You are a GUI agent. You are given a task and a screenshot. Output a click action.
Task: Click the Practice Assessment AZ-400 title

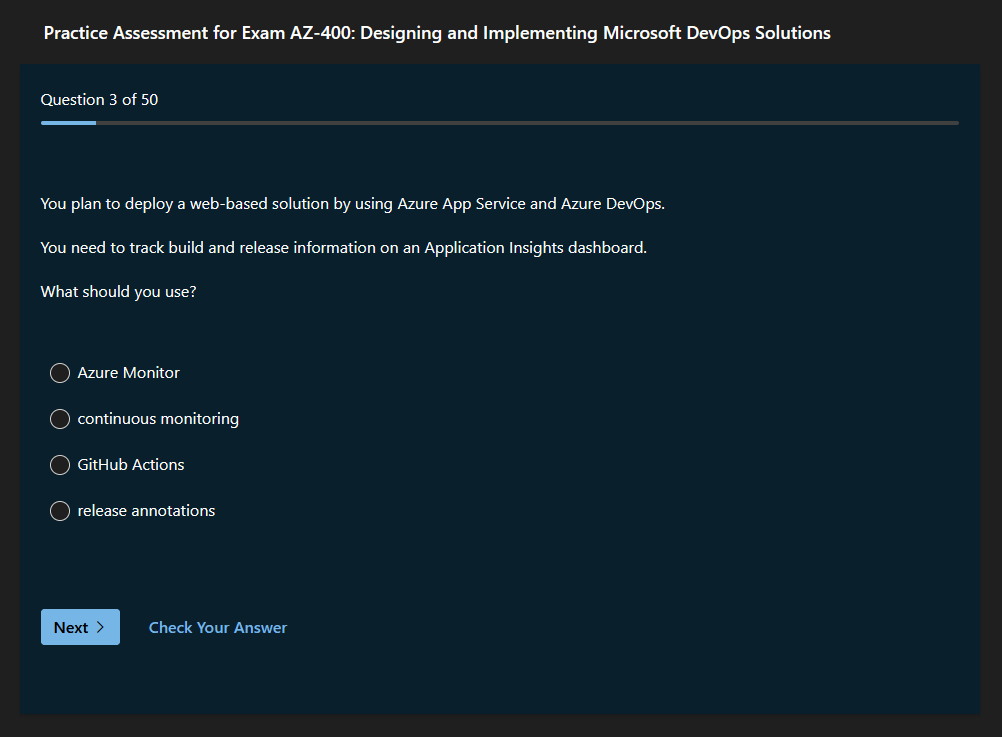coord(437,33)
